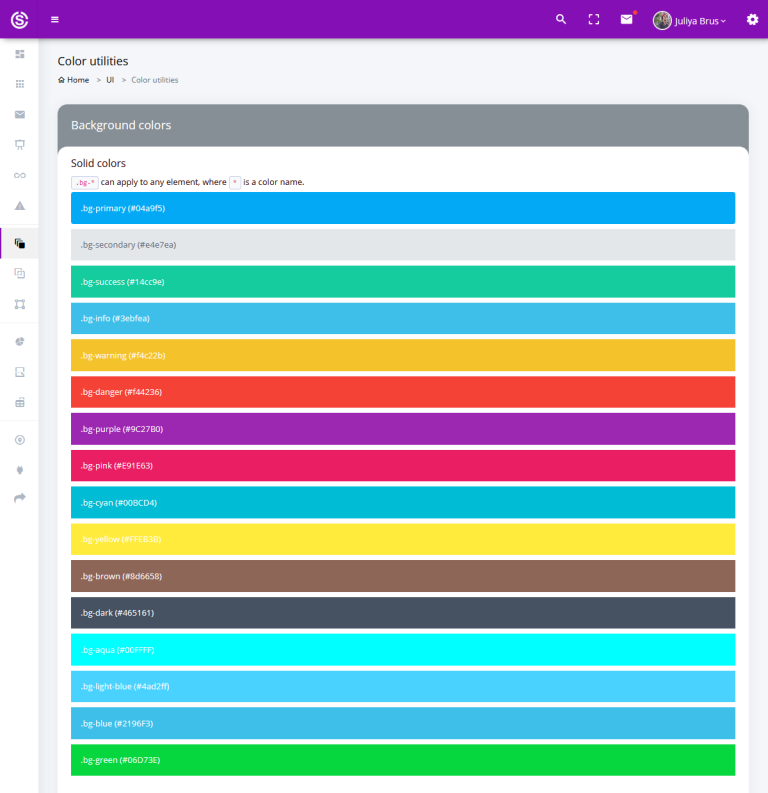This screenshot has height=793, width=768.
Task: Open the mail notifications icon in header
Action: coord(626,19)
